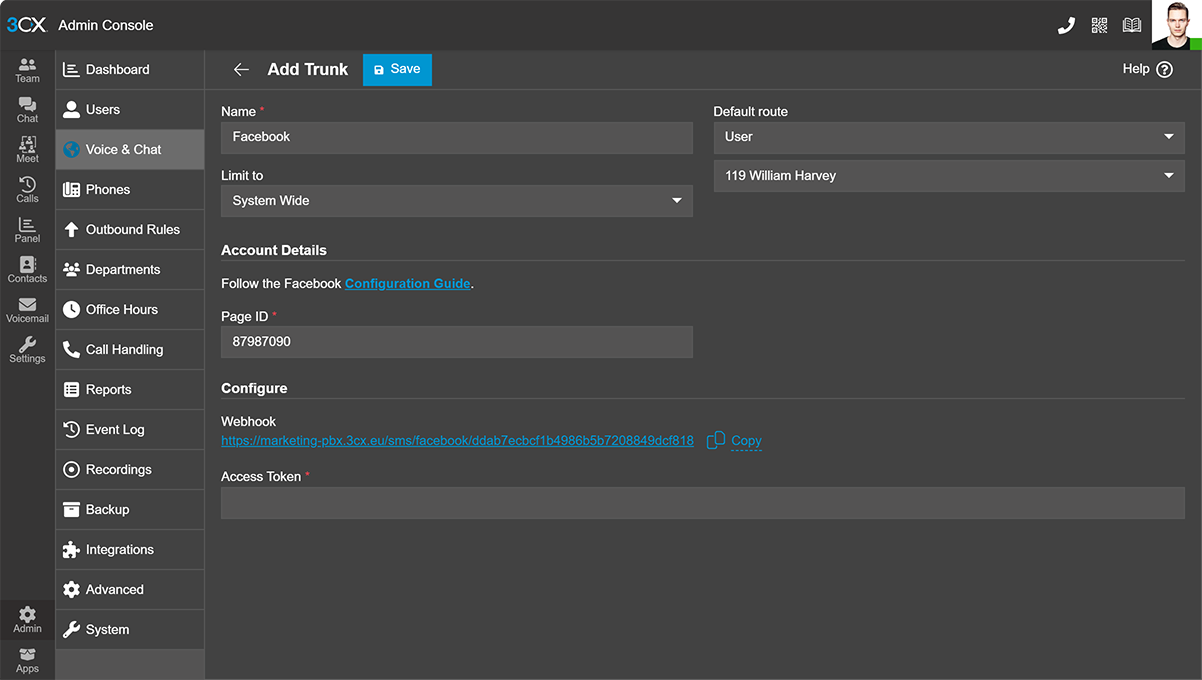Click the QR code icon in header
The image size is (1202, 680).
[1099, 26]
